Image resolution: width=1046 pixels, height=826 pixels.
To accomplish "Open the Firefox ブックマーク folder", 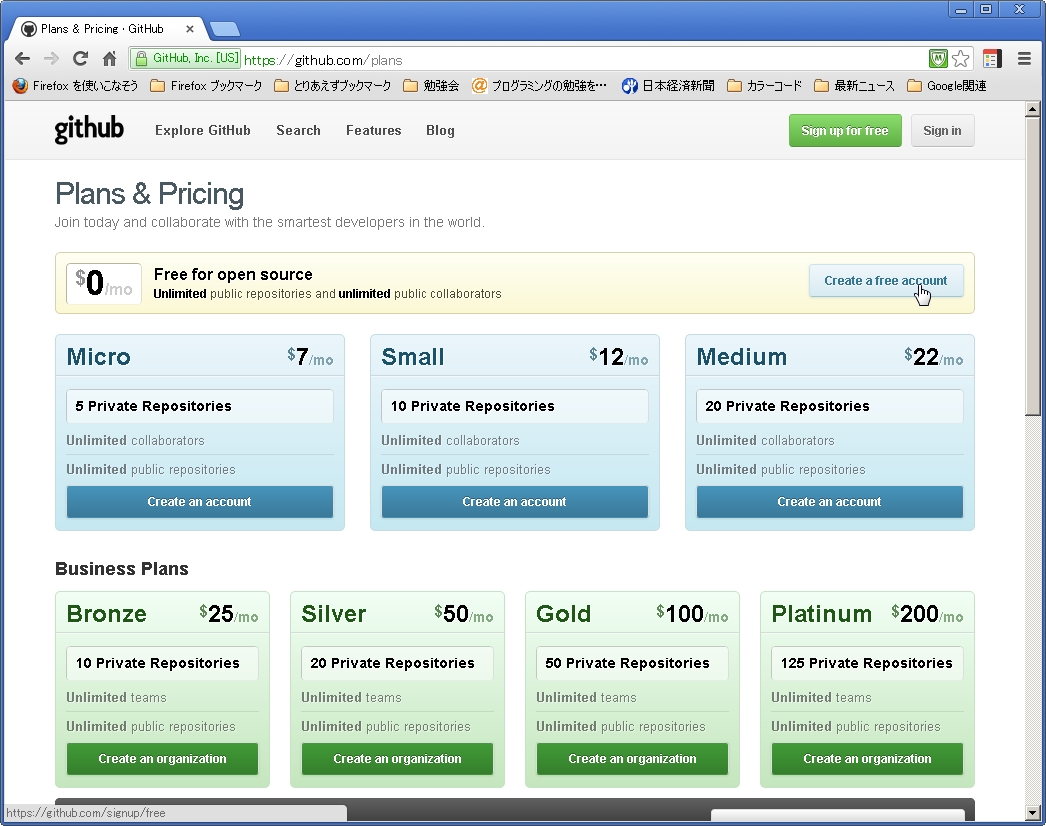I will click(x=206, y=85).
